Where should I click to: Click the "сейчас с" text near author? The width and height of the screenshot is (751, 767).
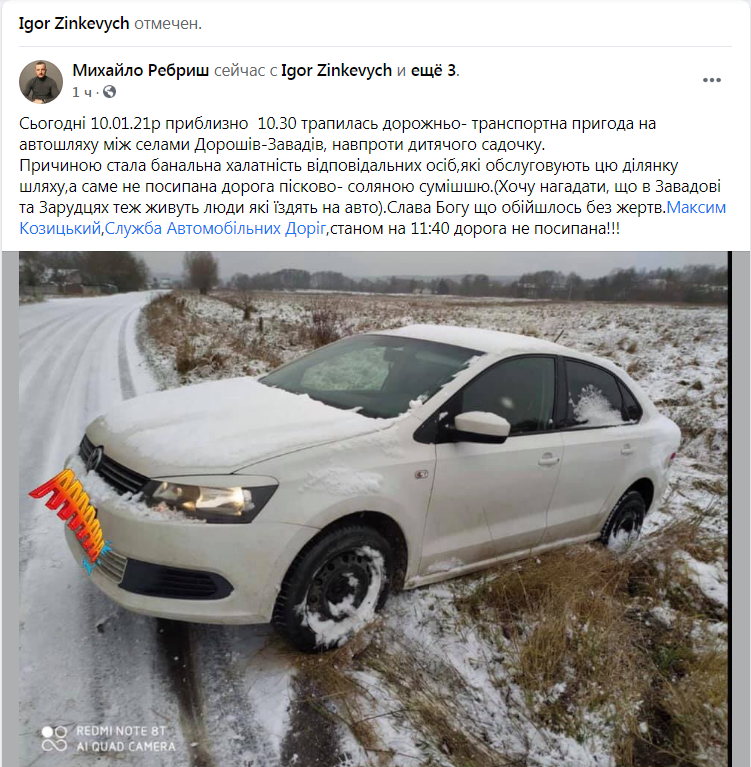click(246, 70)
